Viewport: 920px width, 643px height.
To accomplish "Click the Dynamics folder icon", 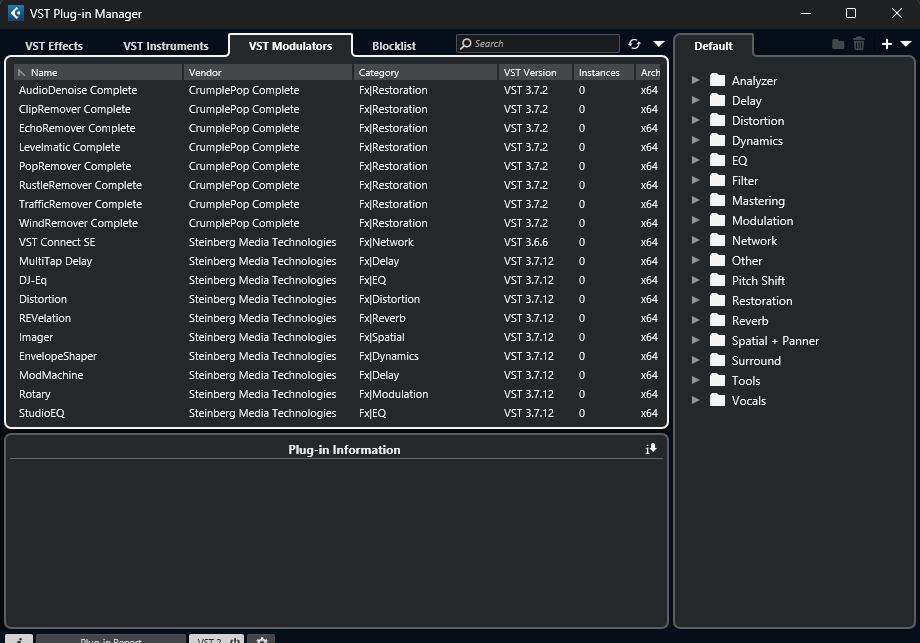I will (x=717, y=140).
